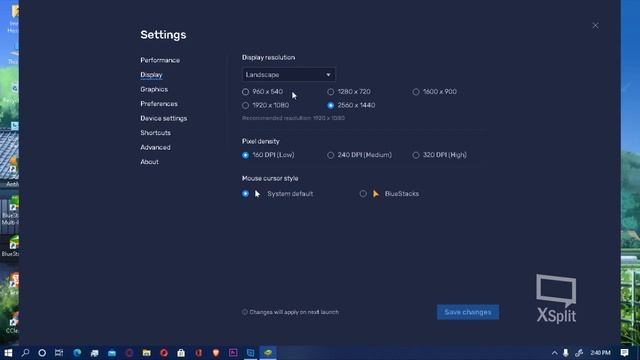Viewport: 640px width, 360px height.
Task: Open Windows taskbar search
Action: [25, 353]
